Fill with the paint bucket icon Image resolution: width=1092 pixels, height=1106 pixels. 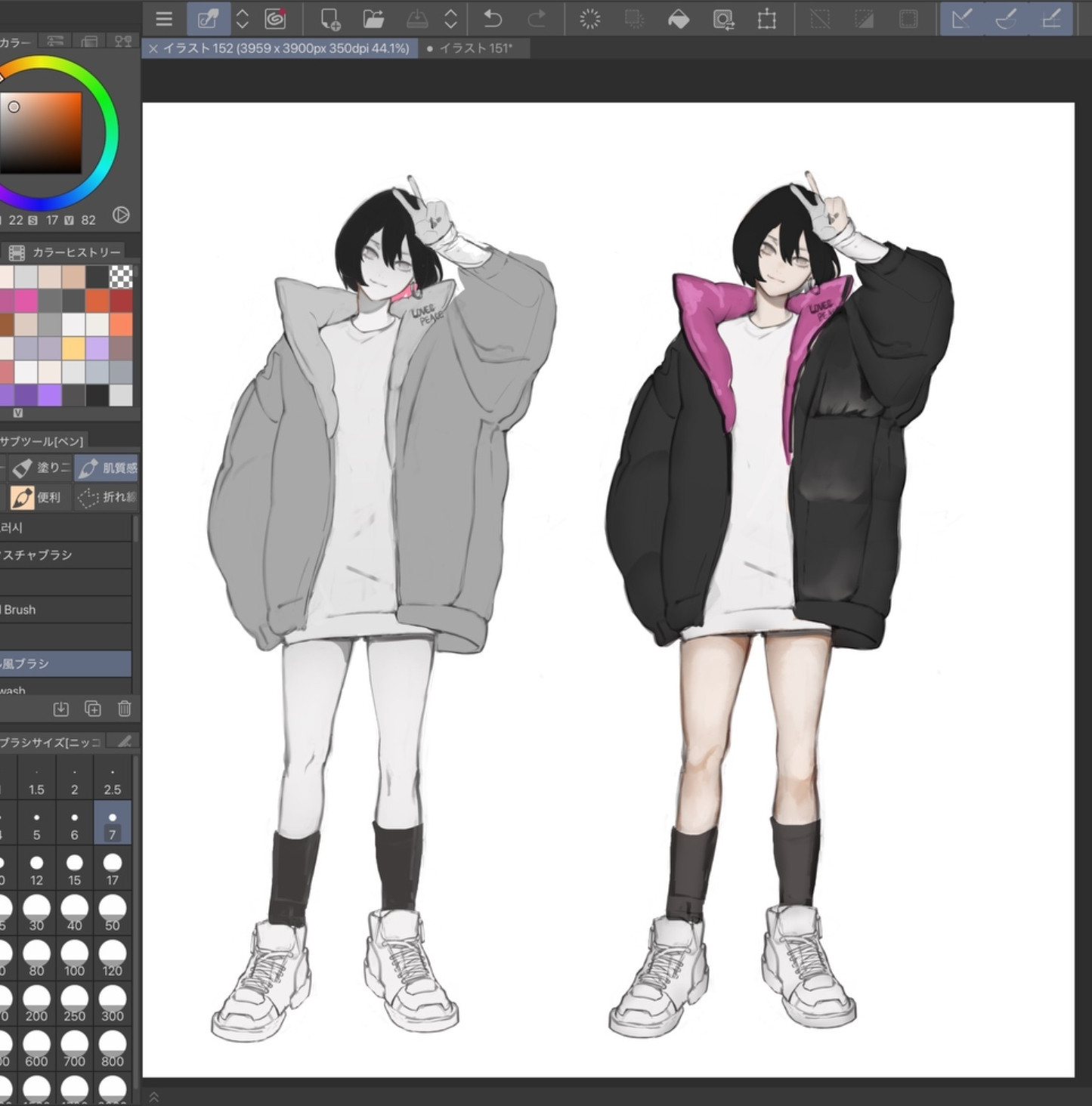point(679,19)
